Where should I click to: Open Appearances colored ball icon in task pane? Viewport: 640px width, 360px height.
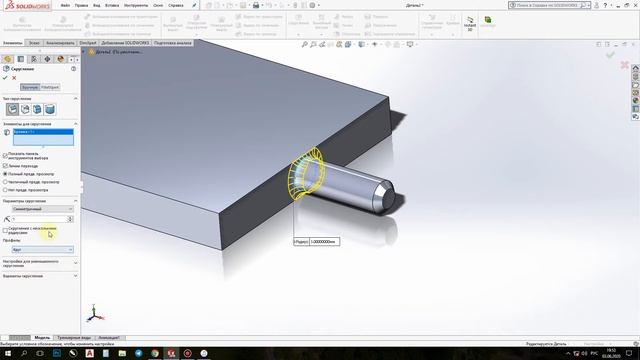[x=636, y=100]
